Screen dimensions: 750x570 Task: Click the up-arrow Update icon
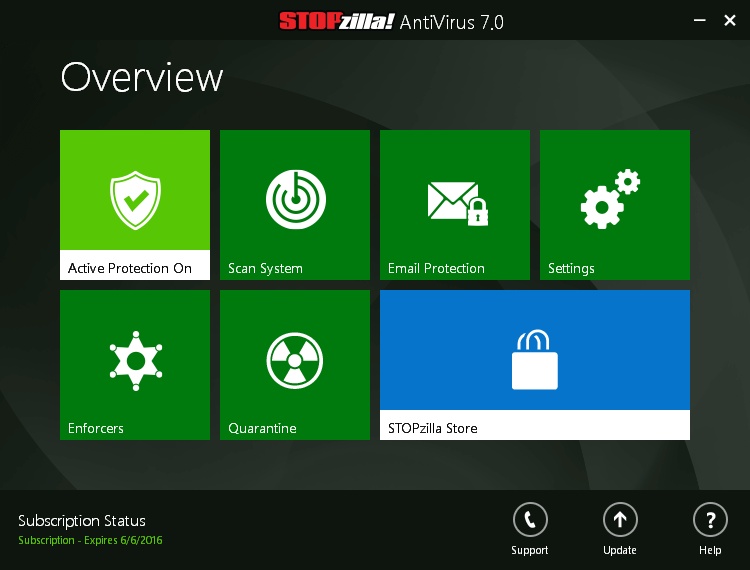(620, 519)
